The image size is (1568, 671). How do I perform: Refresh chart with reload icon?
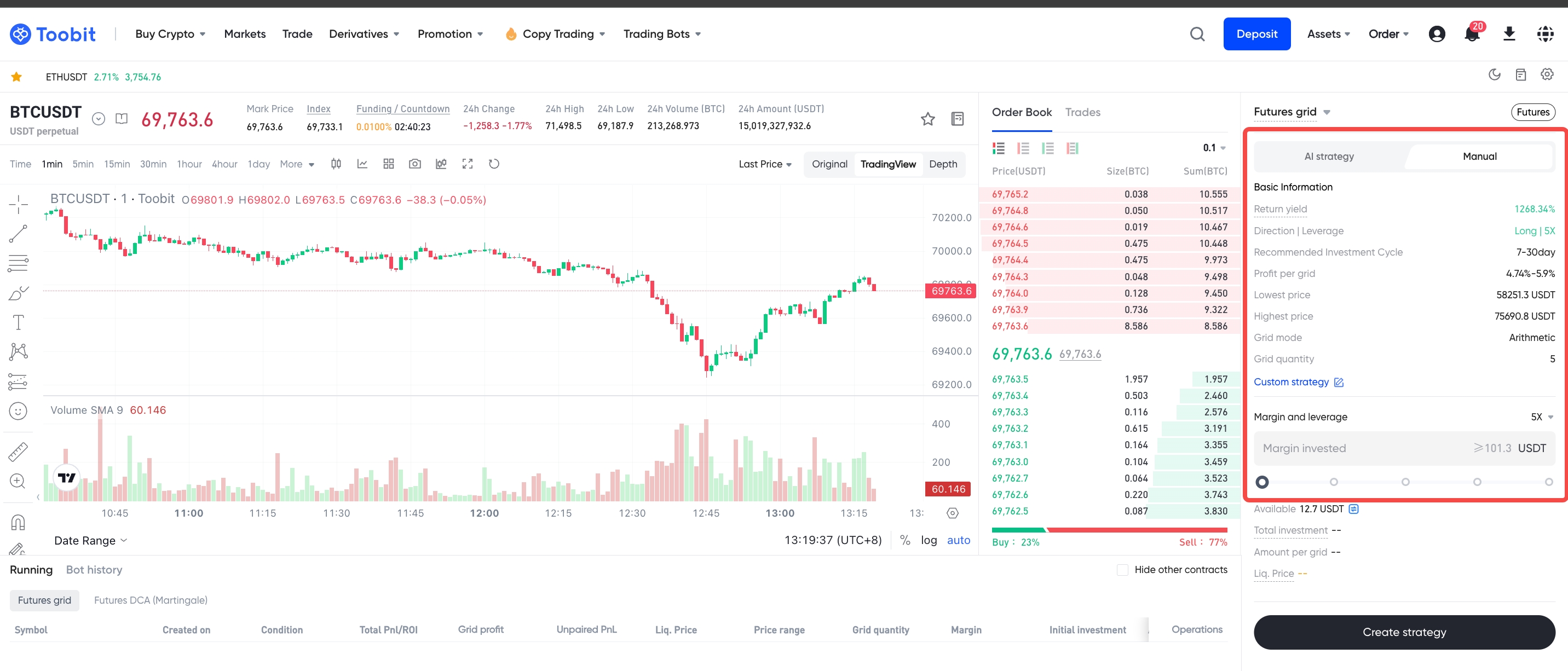pos(494,164)
